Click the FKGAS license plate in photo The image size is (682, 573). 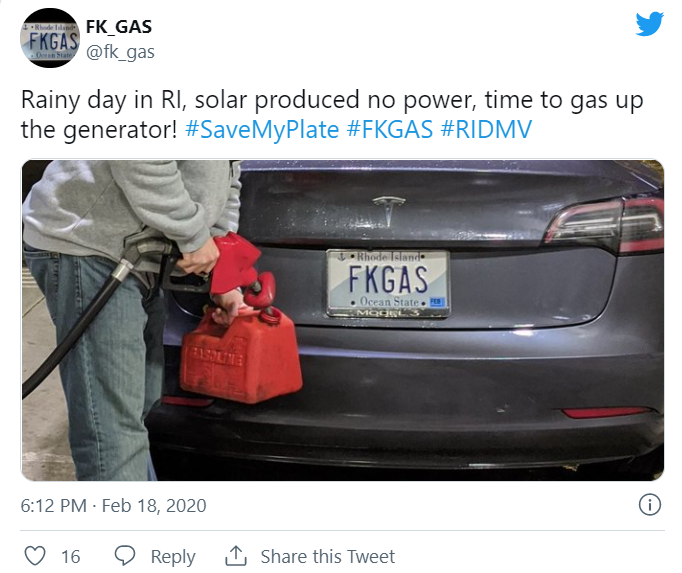pyautogui.click(x=388, y=282)
